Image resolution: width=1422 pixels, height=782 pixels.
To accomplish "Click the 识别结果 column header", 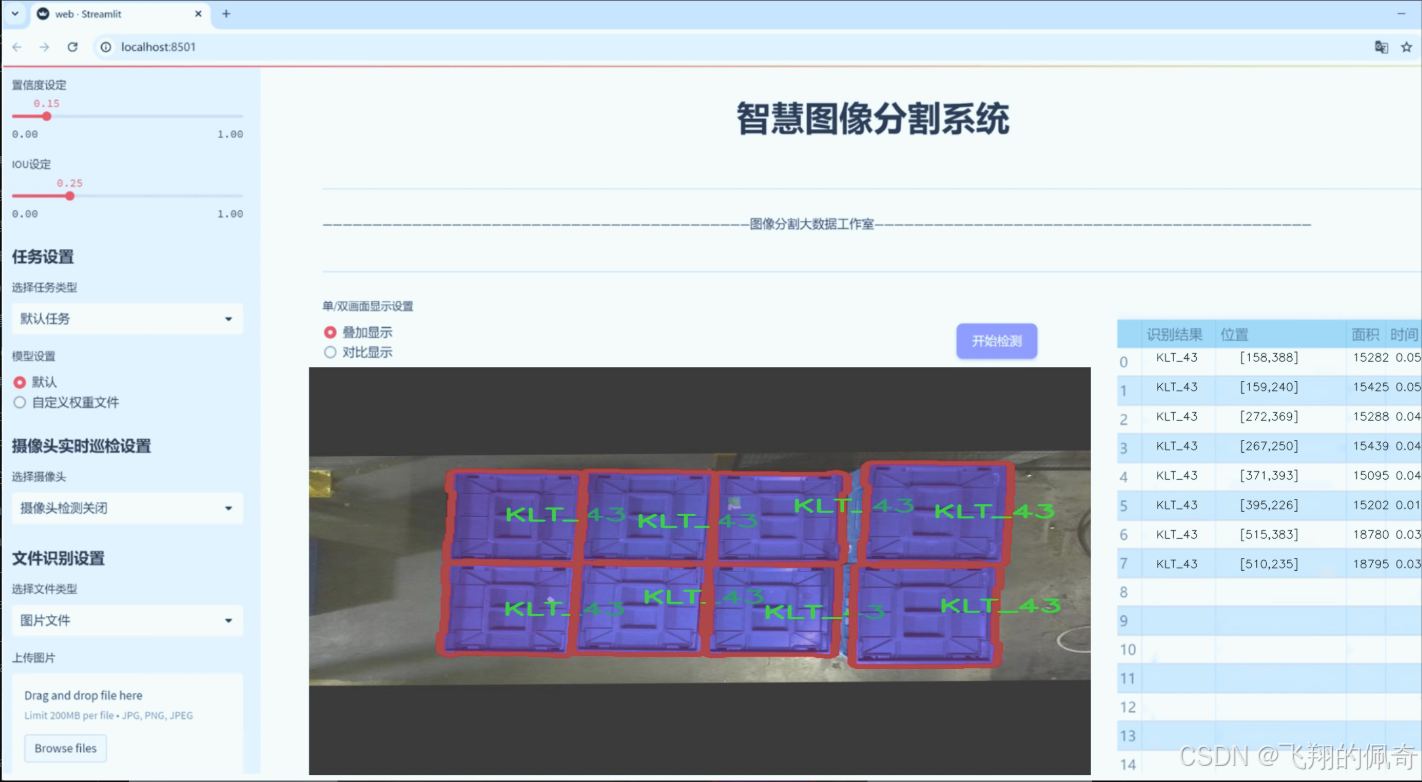I will (1178, 334).
